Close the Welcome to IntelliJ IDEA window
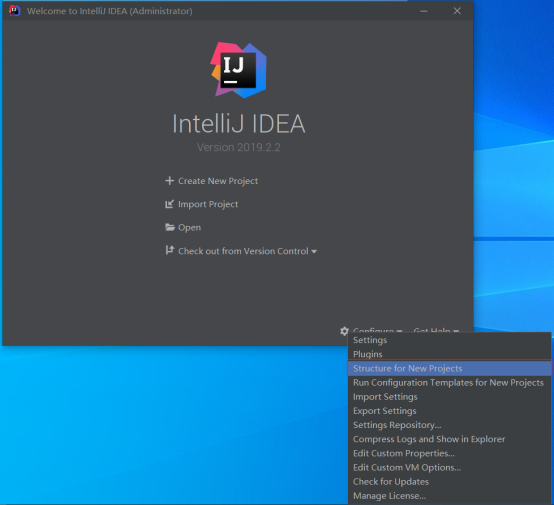Viewport: 554px width, 505px height. pyautogui.click(x=457, y=11)
